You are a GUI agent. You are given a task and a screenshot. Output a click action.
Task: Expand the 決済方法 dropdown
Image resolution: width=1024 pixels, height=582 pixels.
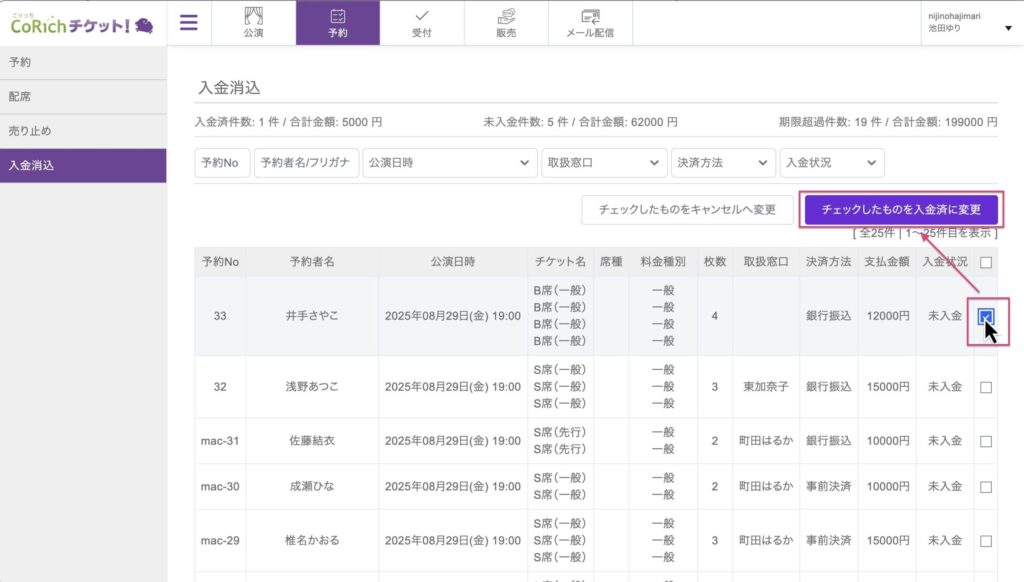click(x=723, y=163)
